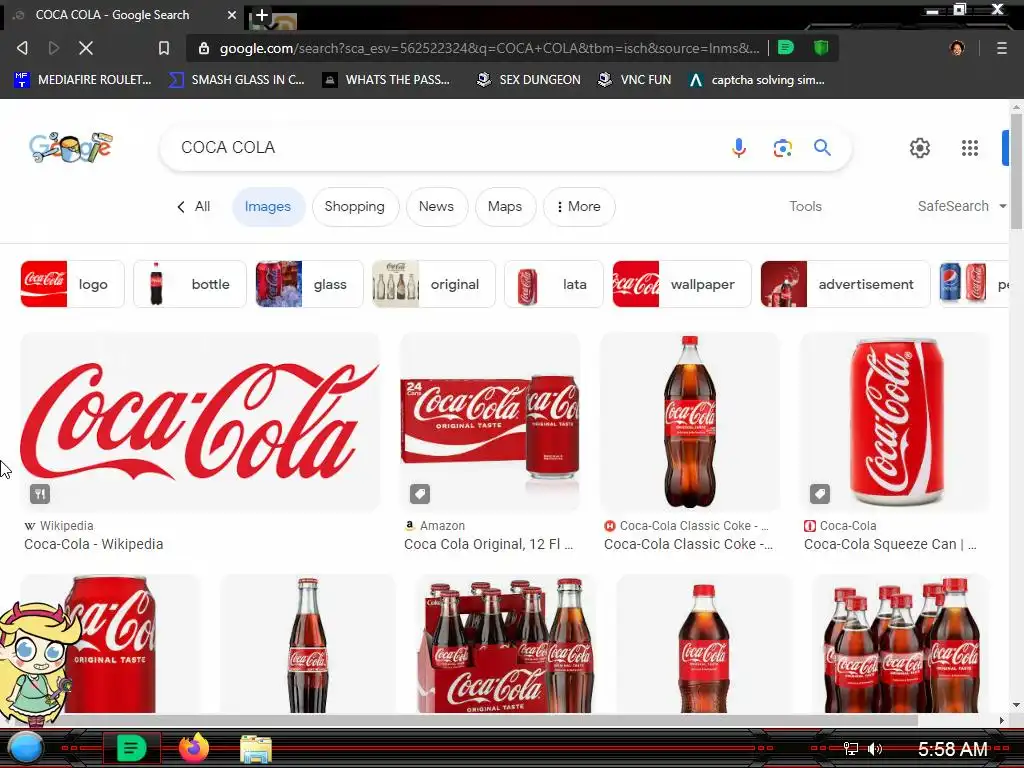Select the original suggestion chip
This screenshot has width=1024, height=768.
434,284
